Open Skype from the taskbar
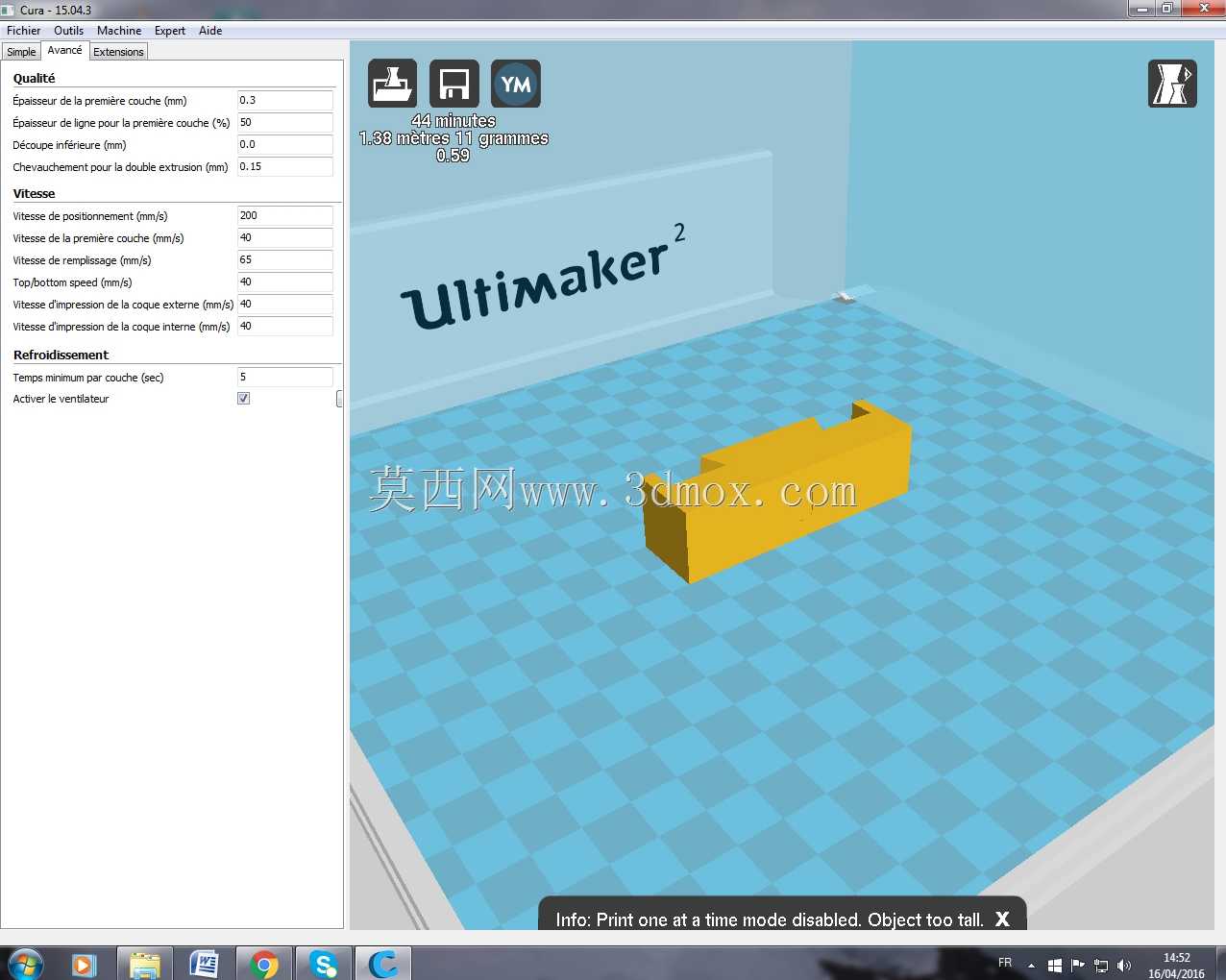This screenshot has height=980, width=1226. [x=324, y=964]
